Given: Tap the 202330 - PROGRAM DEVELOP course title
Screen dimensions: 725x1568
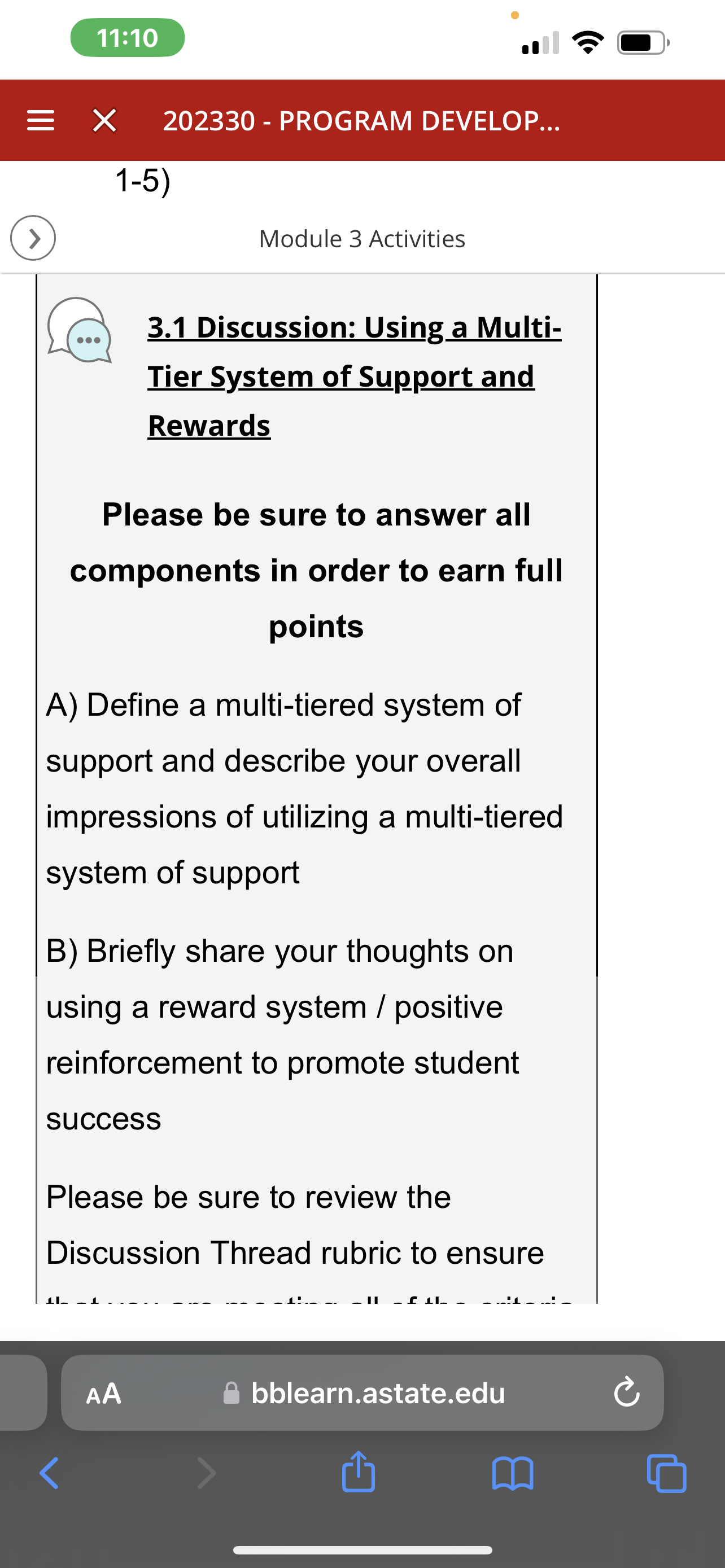Looking at the screenshot, I should click(x=361, y=121).
